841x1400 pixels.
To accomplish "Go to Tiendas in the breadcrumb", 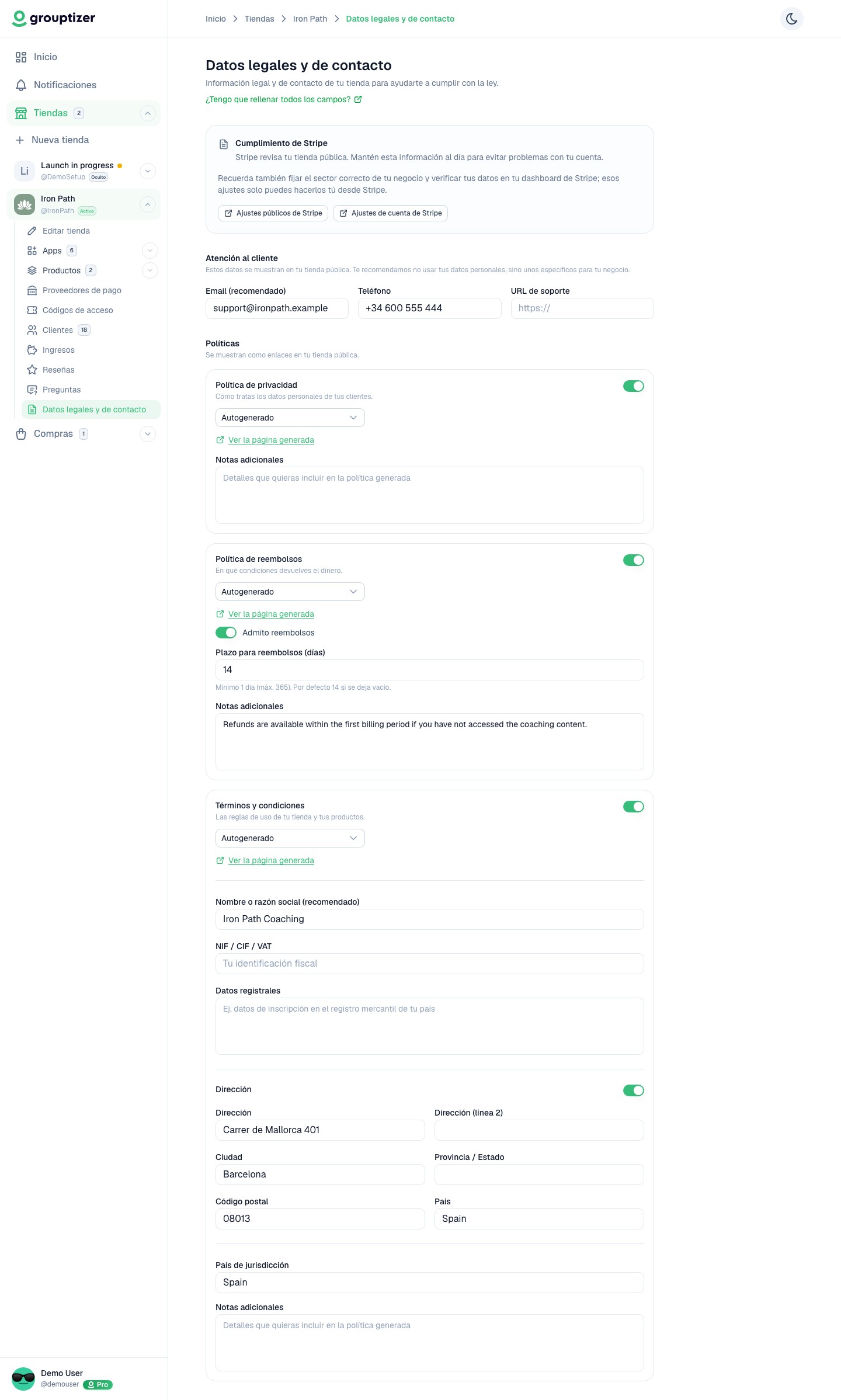I will [259, 19].
